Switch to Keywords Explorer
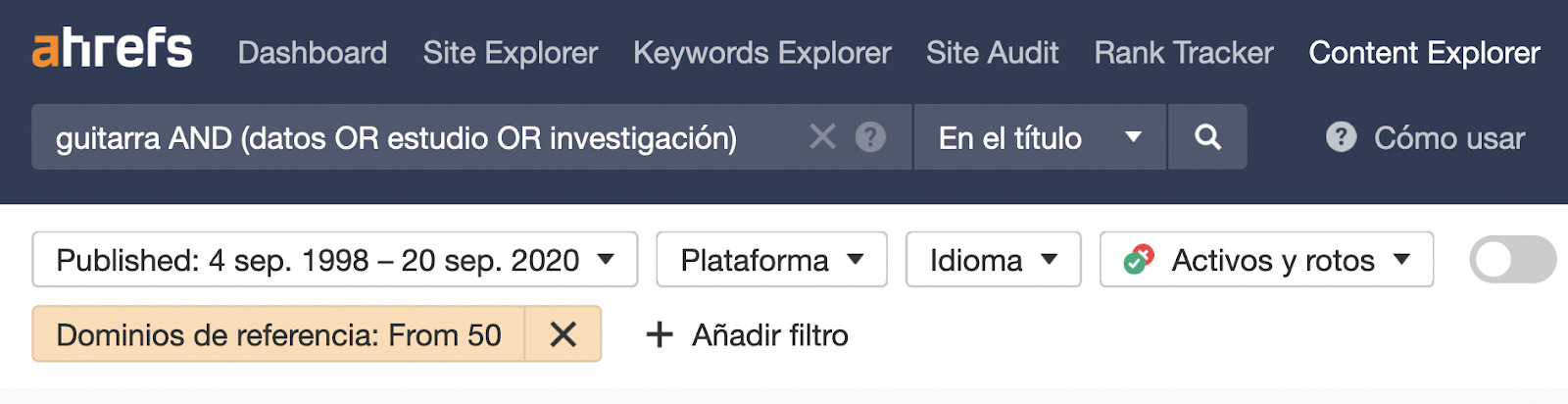Viewport: 1568px width, 404px height. (762, 53)
